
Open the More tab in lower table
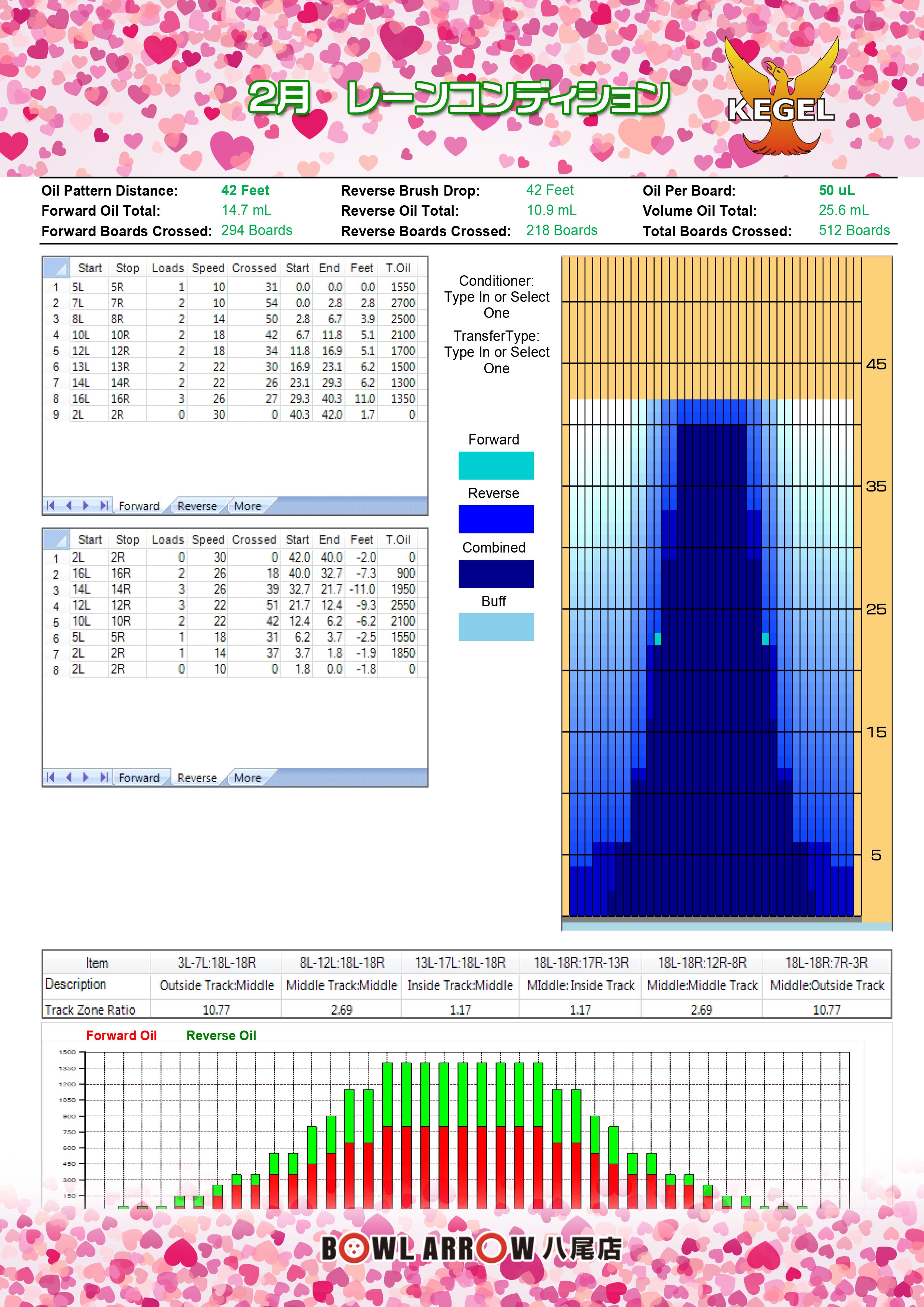pos(248,778)
